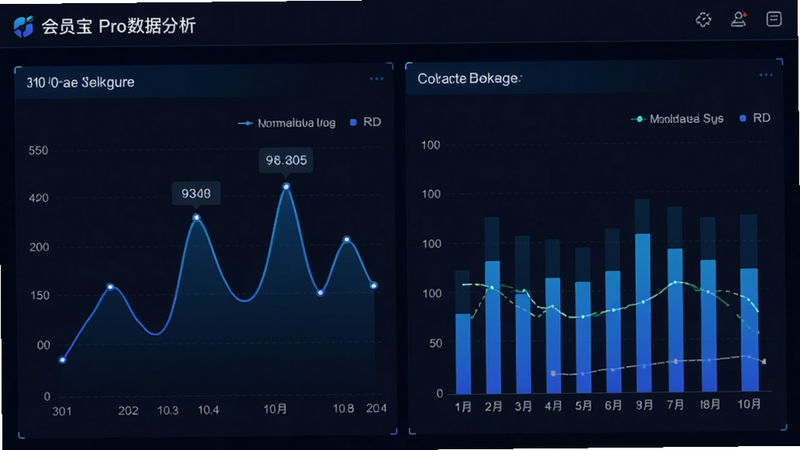The width and height of the screenshot is (800, 450).
Task: Click the 98.305 peak tooltip label
Action: coord(286,160)
